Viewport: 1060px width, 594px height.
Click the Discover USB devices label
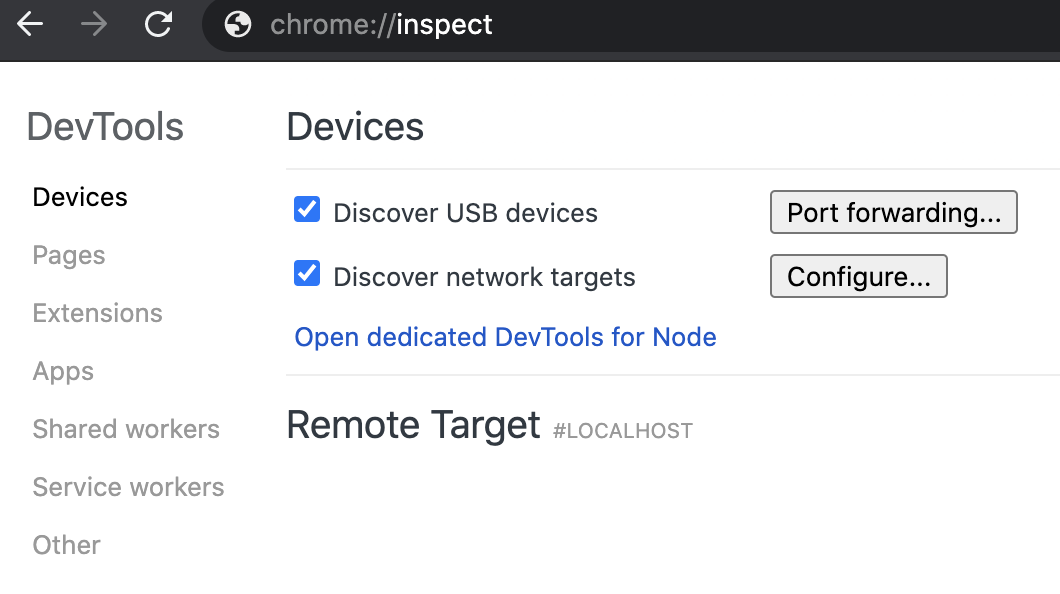pyautogui.click(x=465, y=213)
